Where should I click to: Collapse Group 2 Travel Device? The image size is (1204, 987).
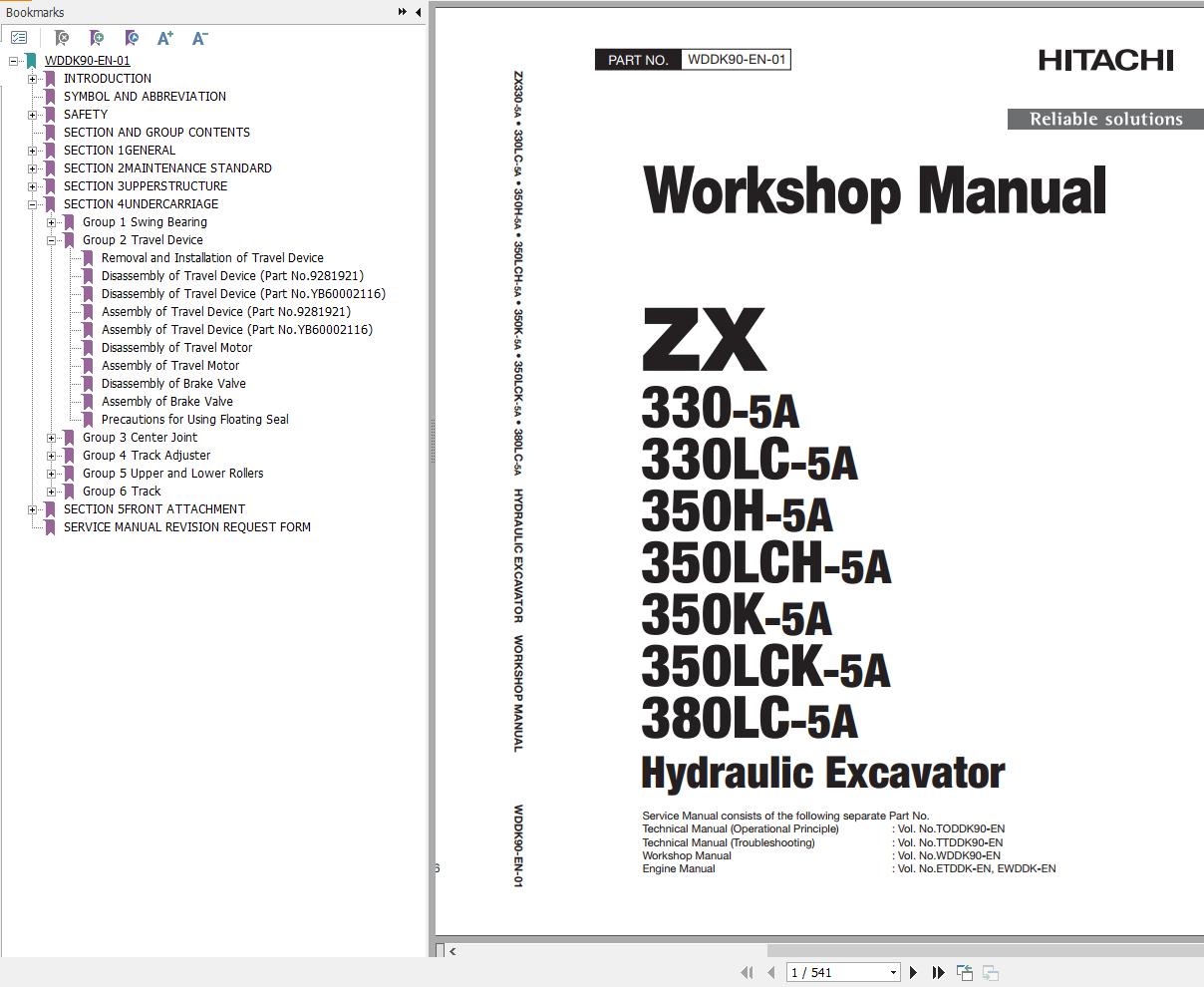[x=52, y=240]
